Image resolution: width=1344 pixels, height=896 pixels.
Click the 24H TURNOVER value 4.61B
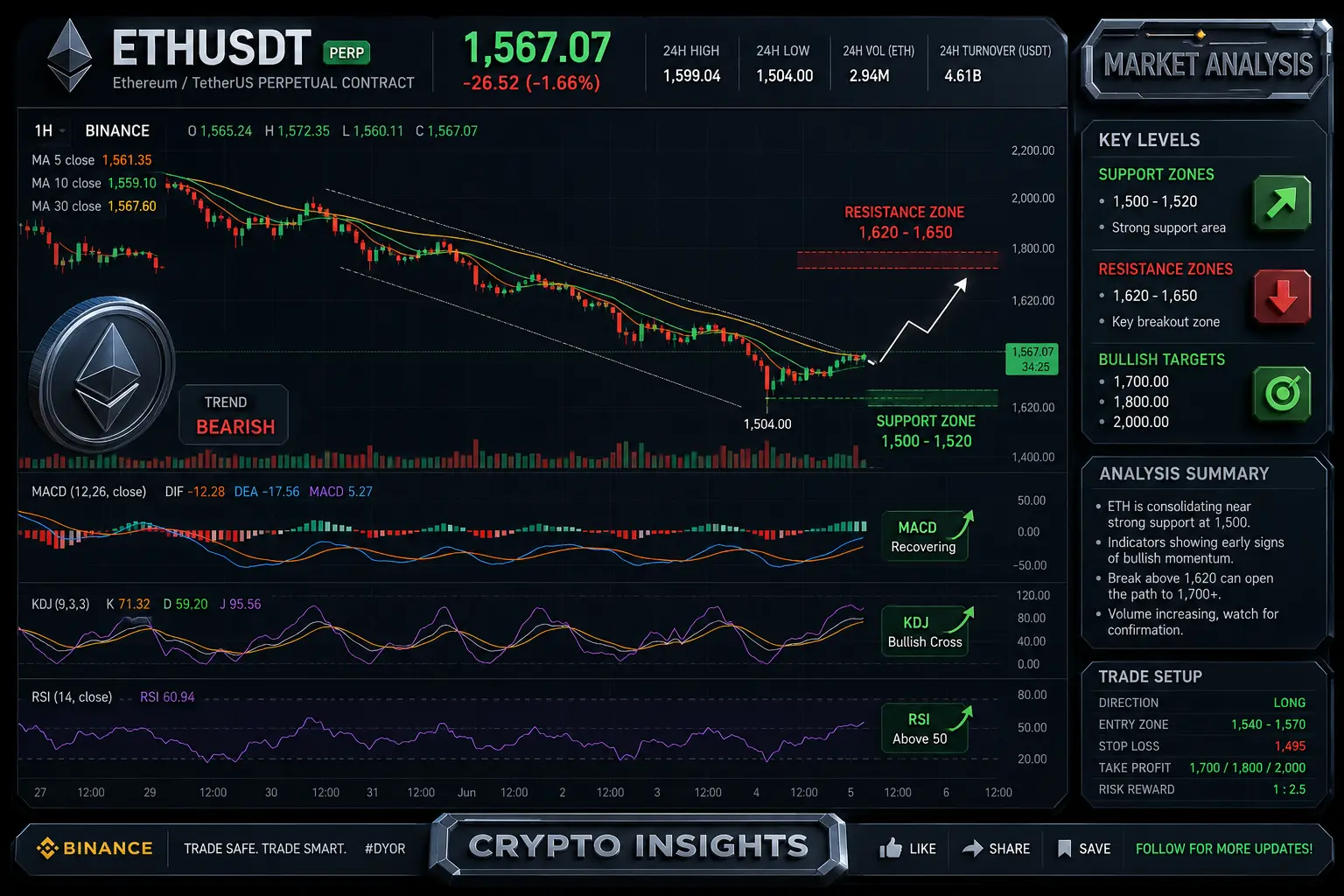(962, 76)
